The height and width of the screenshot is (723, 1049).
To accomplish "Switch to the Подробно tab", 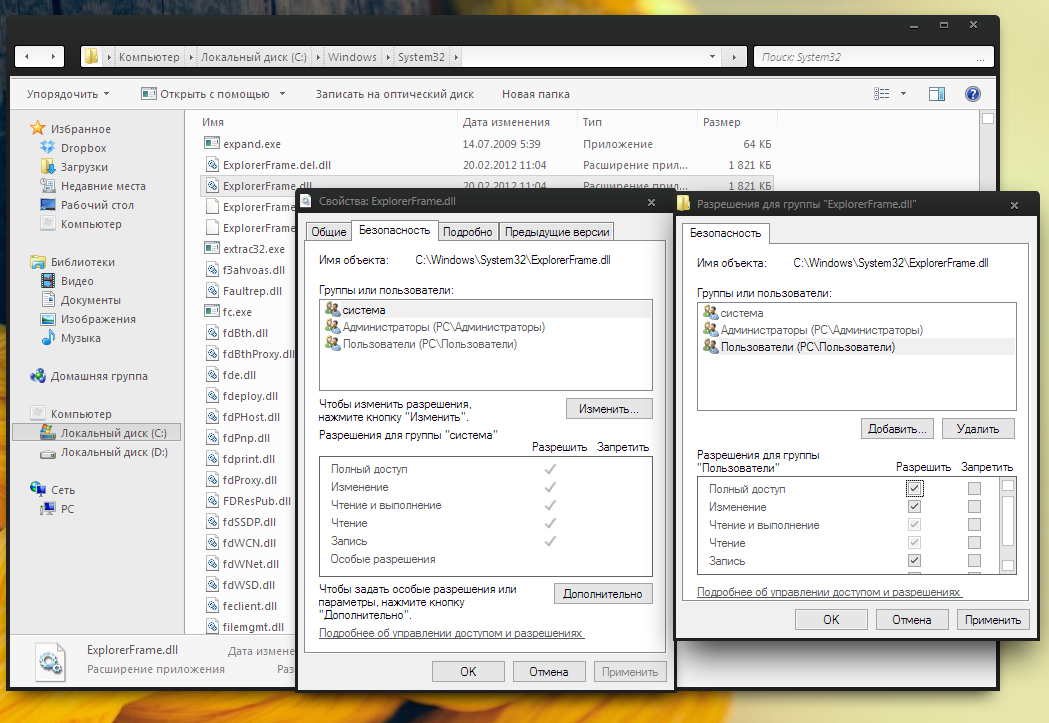I will (468, 231).
